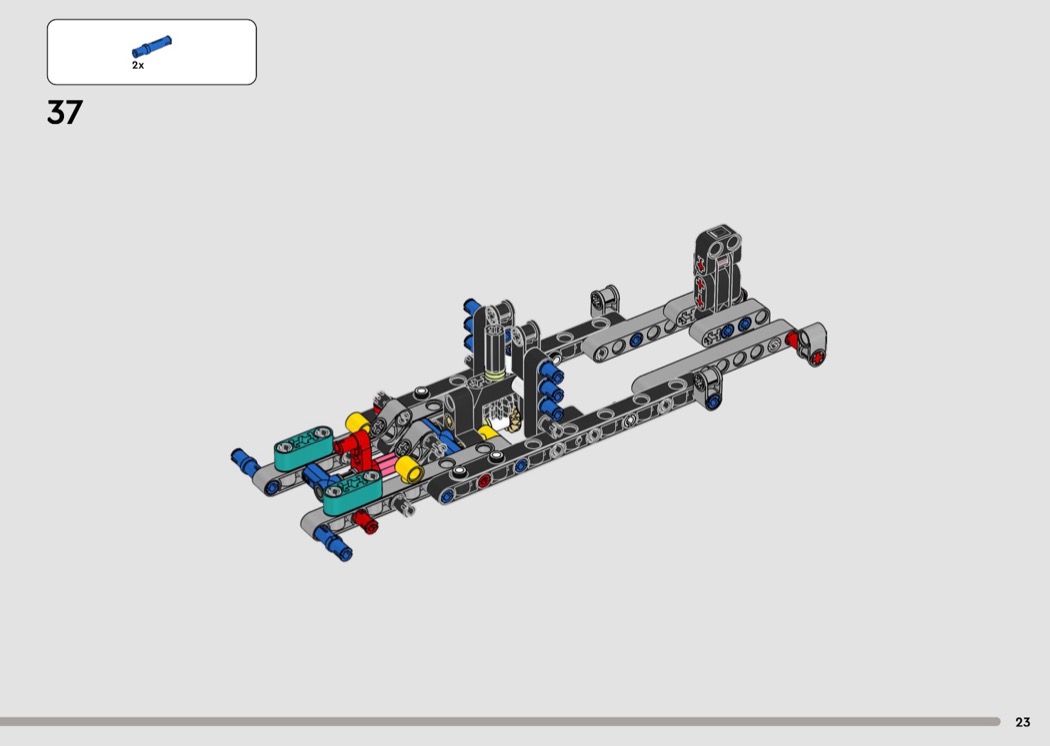The width and height of the screenshot is (1050, 746).
Task: Click the step number 37
Action: pos(64,113)
